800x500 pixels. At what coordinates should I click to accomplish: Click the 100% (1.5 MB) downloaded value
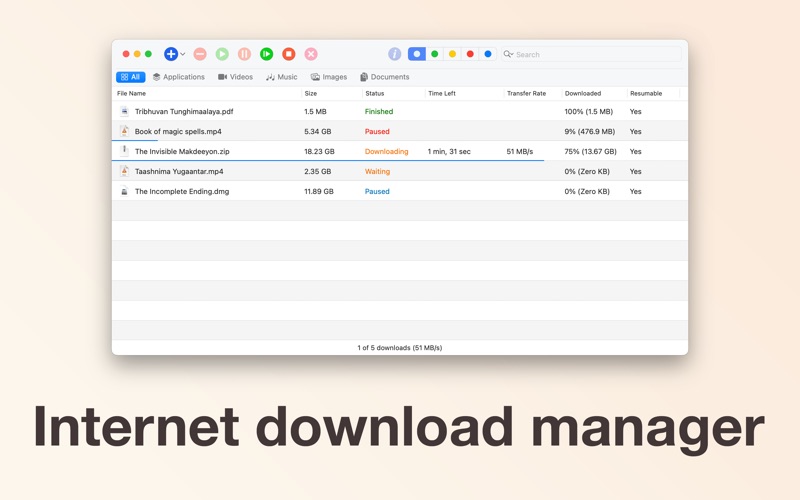coord(588,111)
